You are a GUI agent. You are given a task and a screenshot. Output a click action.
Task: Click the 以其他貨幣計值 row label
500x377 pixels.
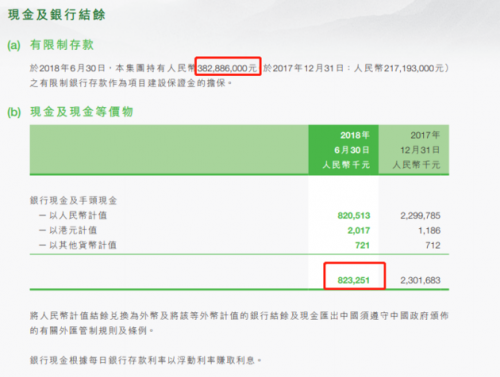click(x=78, y=245)
